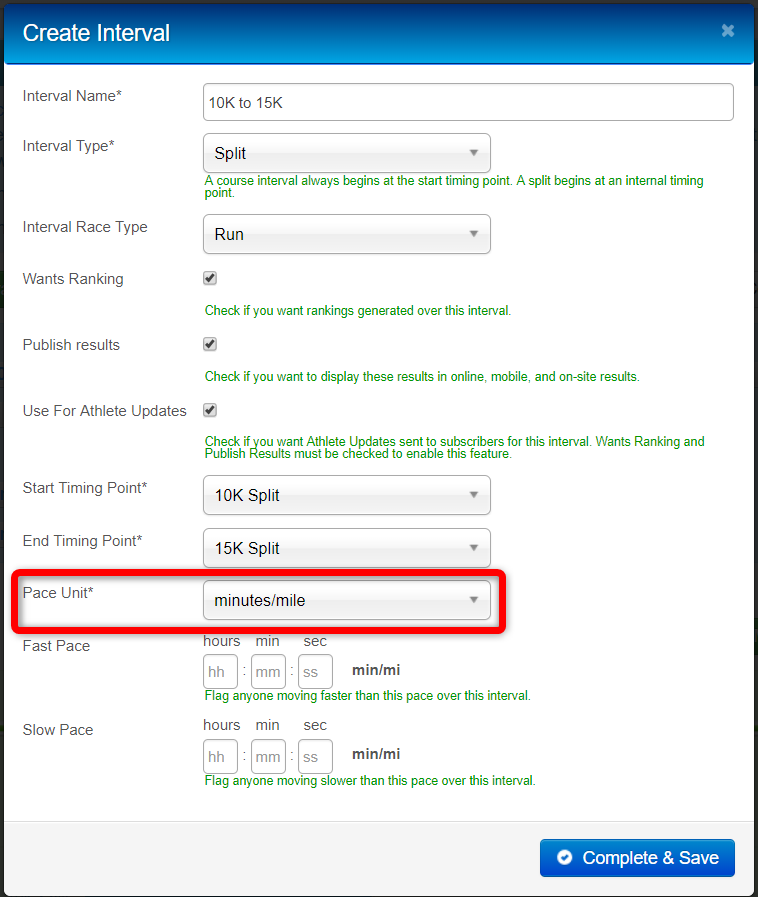Click the Fast Pace hours field
Screen dimensions: 758x897
coord(220,672)
